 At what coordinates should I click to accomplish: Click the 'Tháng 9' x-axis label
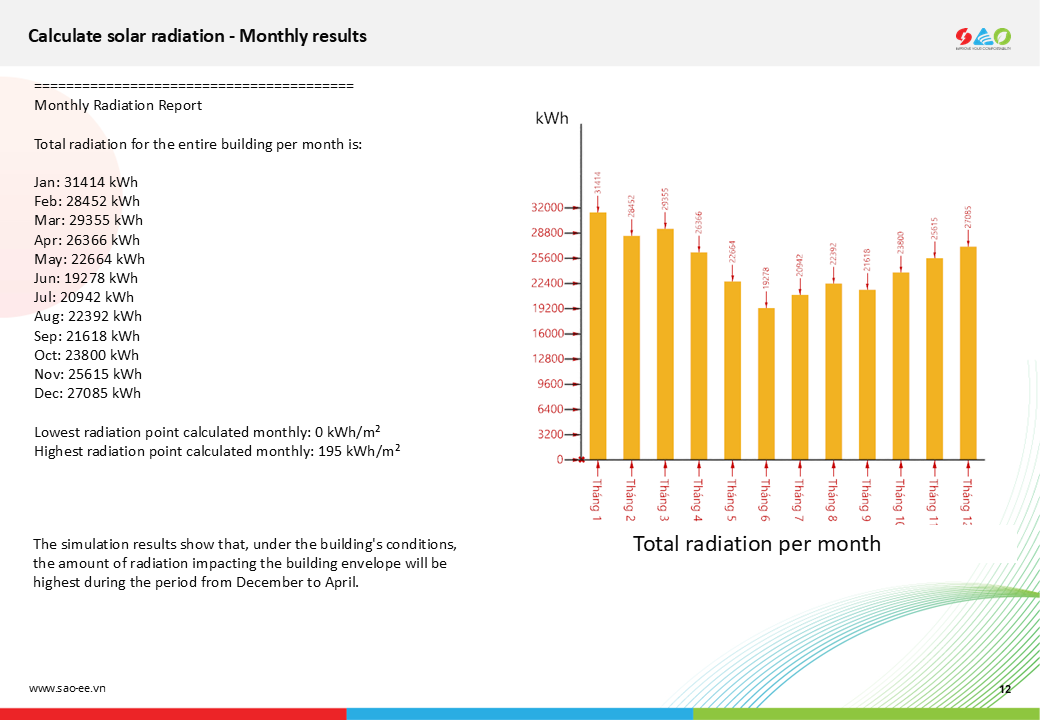tap(866, 500)
